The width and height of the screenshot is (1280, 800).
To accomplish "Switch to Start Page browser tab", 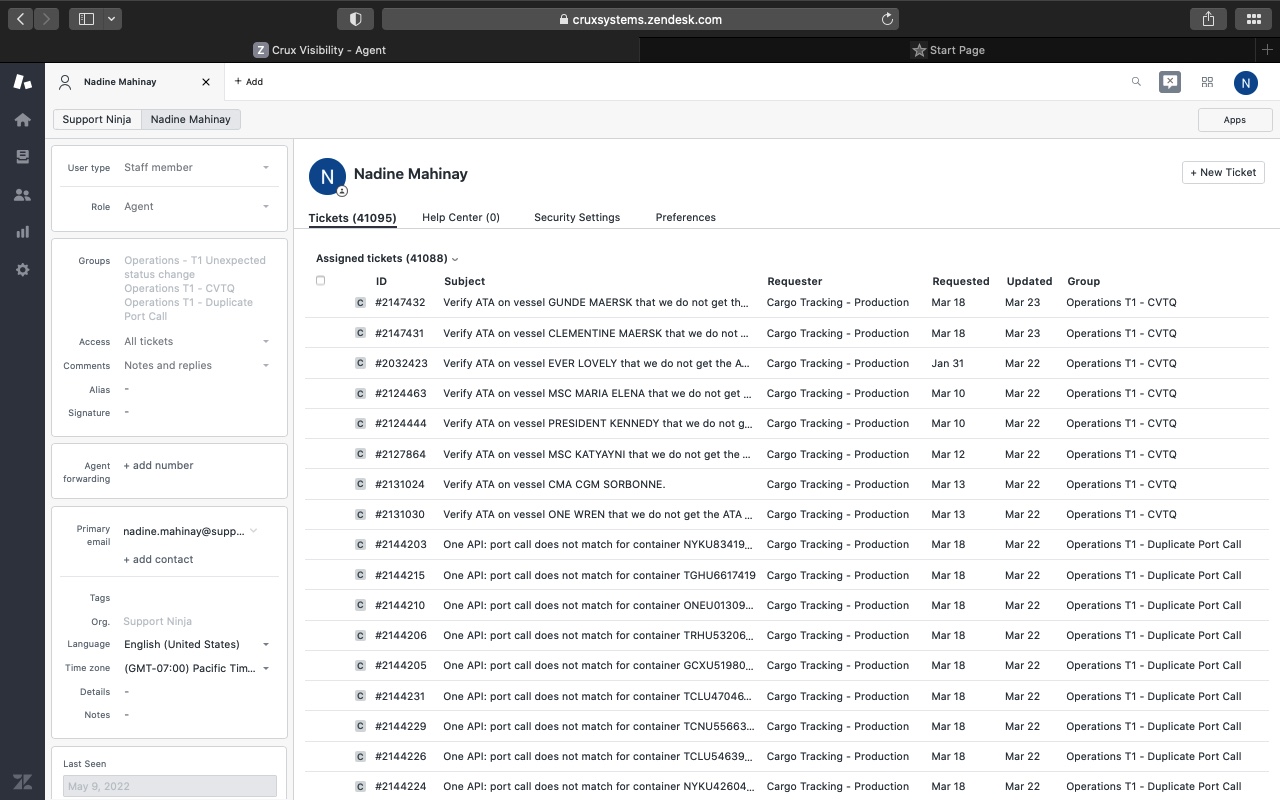I will (x=948, y=50).
